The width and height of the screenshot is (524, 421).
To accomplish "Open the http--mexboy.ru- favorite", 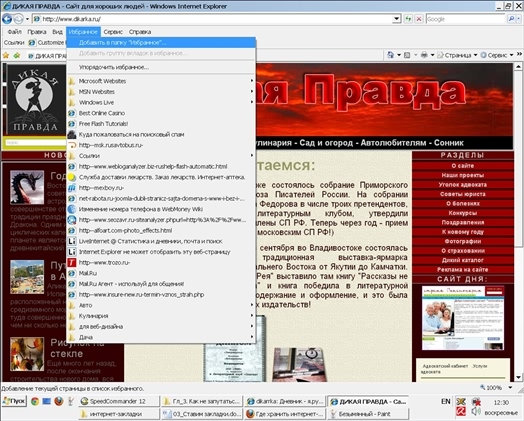I will click(161, 188).
